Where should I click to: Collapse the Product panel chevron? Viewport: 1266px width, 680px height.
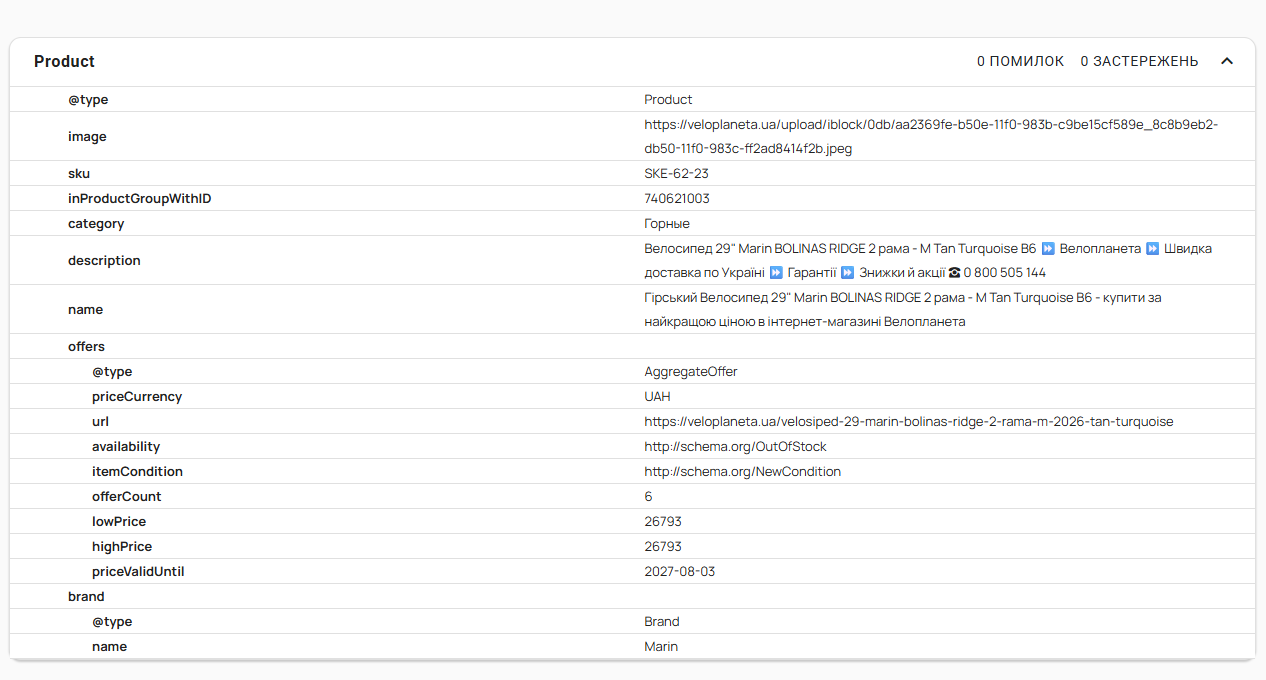pos(1227,61)
